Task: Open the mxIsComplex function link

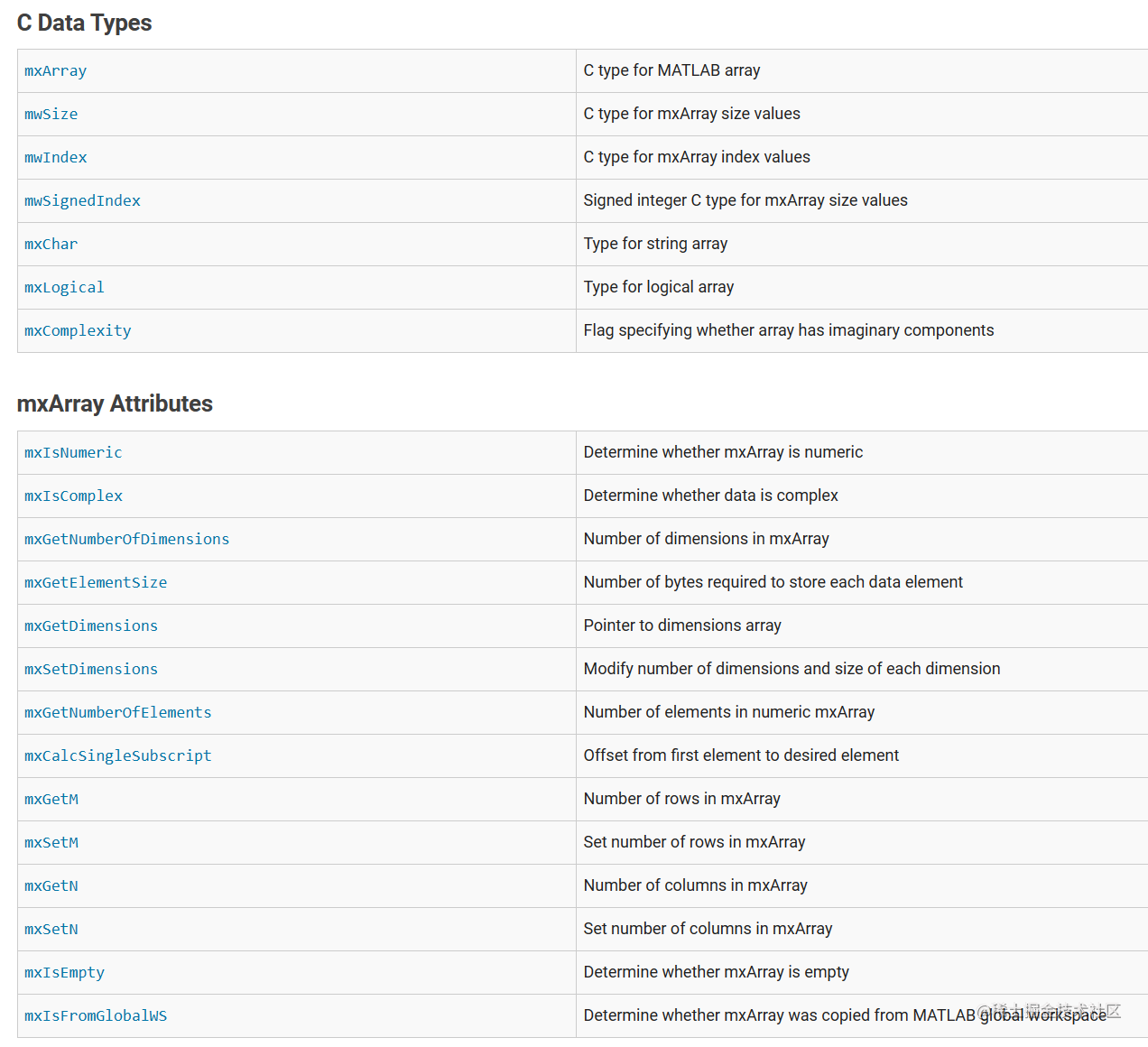Action: coord(73,496)
